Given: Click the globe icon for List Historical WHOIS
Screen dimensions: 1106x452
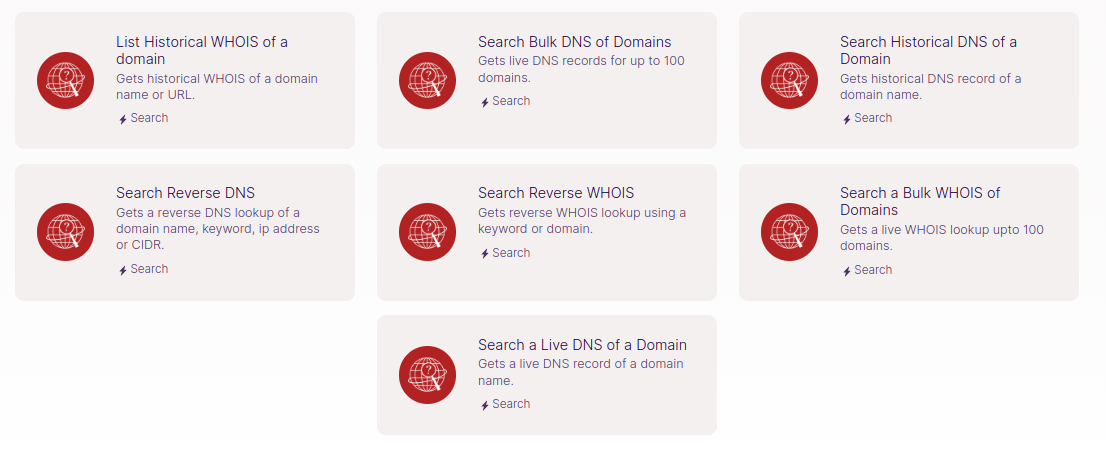Looking at the screenshot, I should 66,80.
